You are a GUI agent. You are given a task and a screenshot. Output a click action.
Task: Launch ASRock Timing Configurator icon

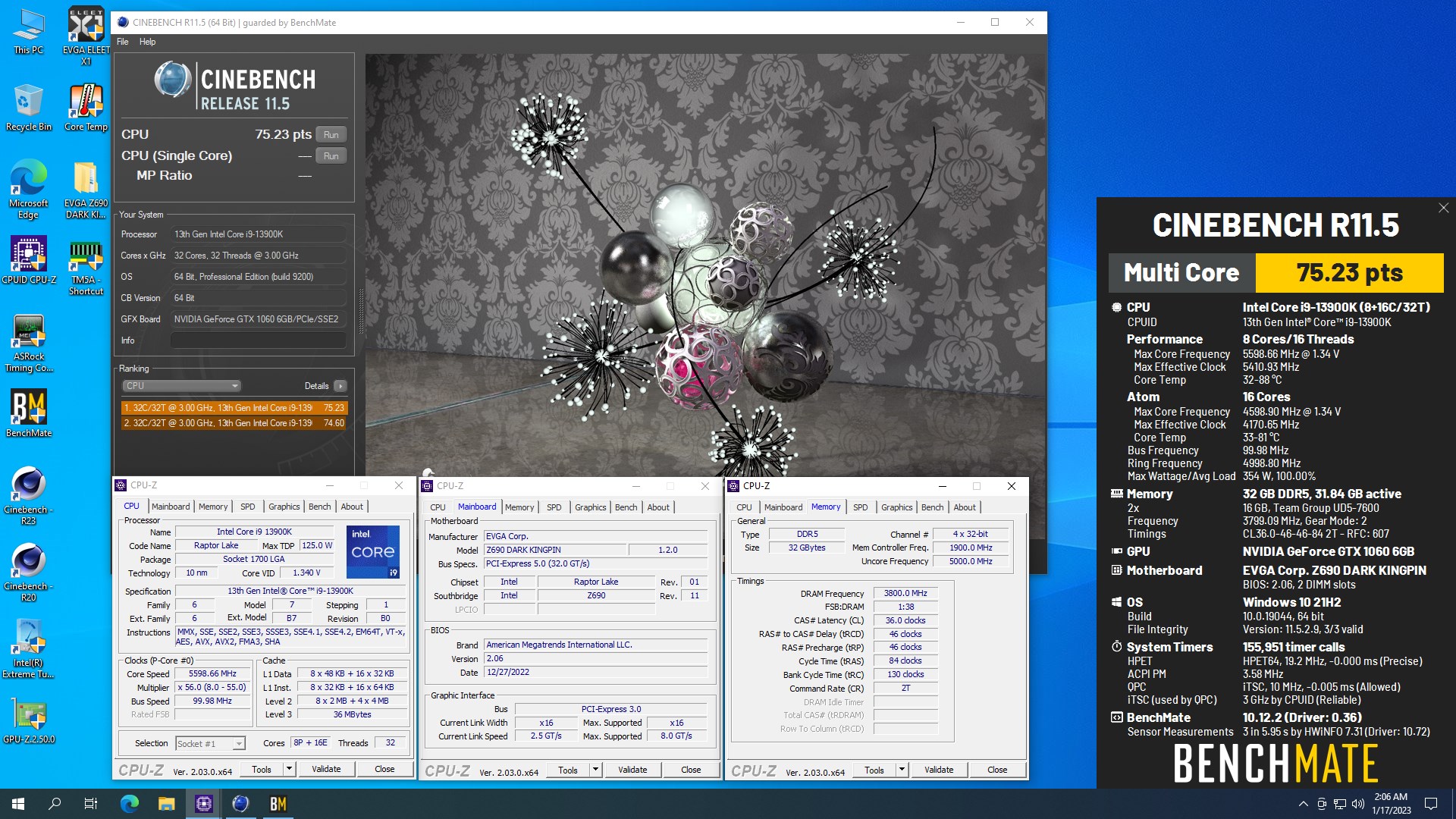[29, 343]
